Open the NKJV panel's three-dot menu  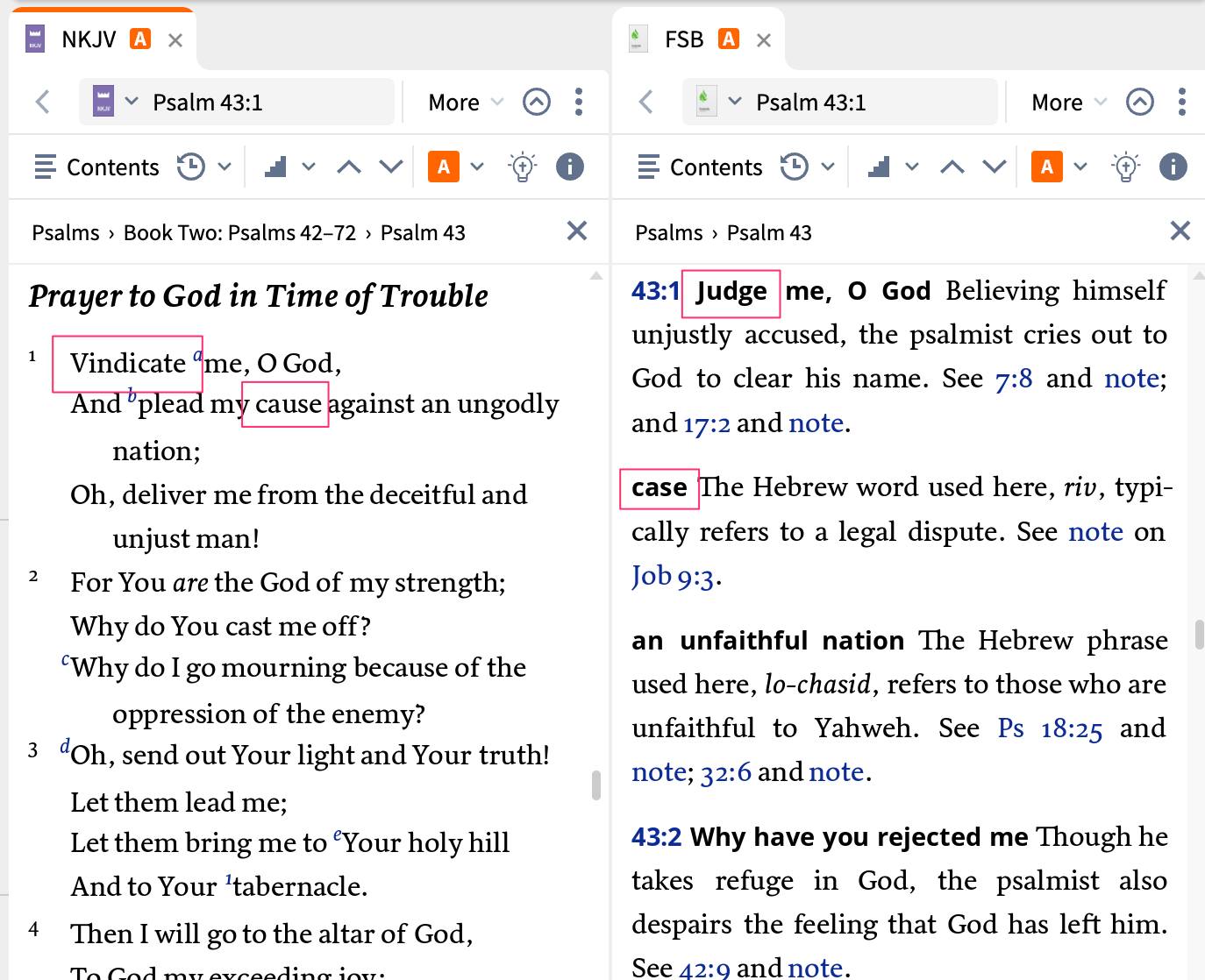579,103
